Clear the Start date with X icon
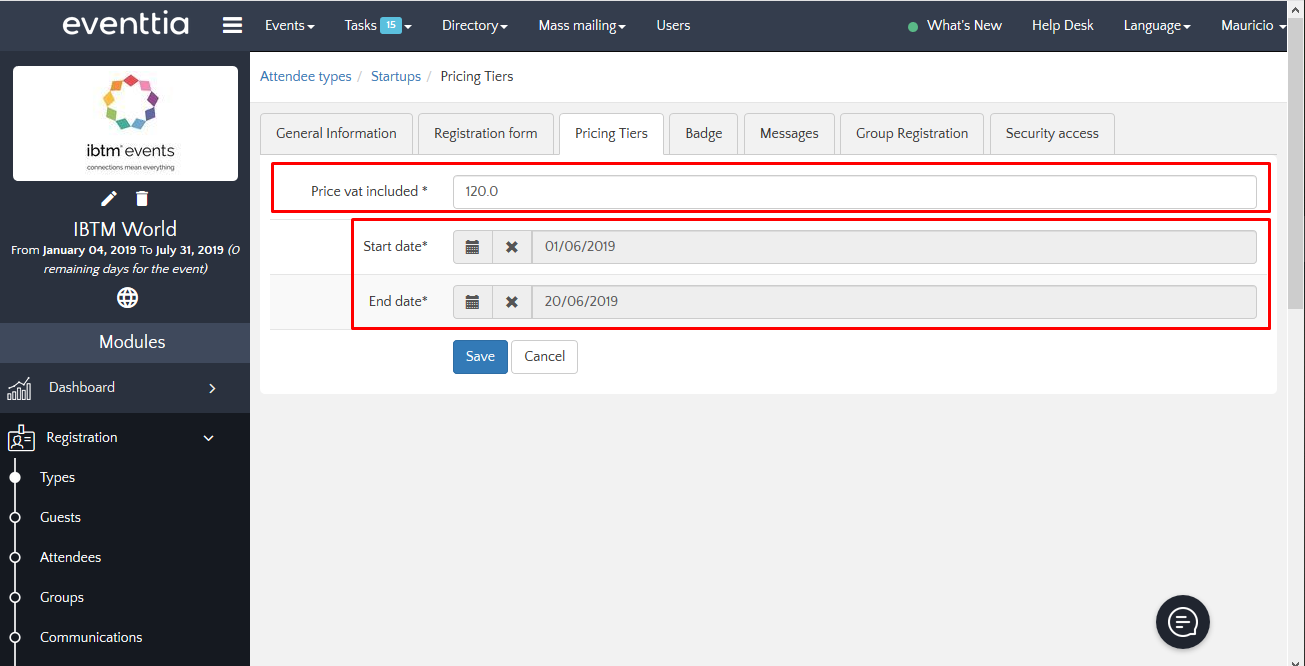1305x666 pixels. (x=512, y=247)
